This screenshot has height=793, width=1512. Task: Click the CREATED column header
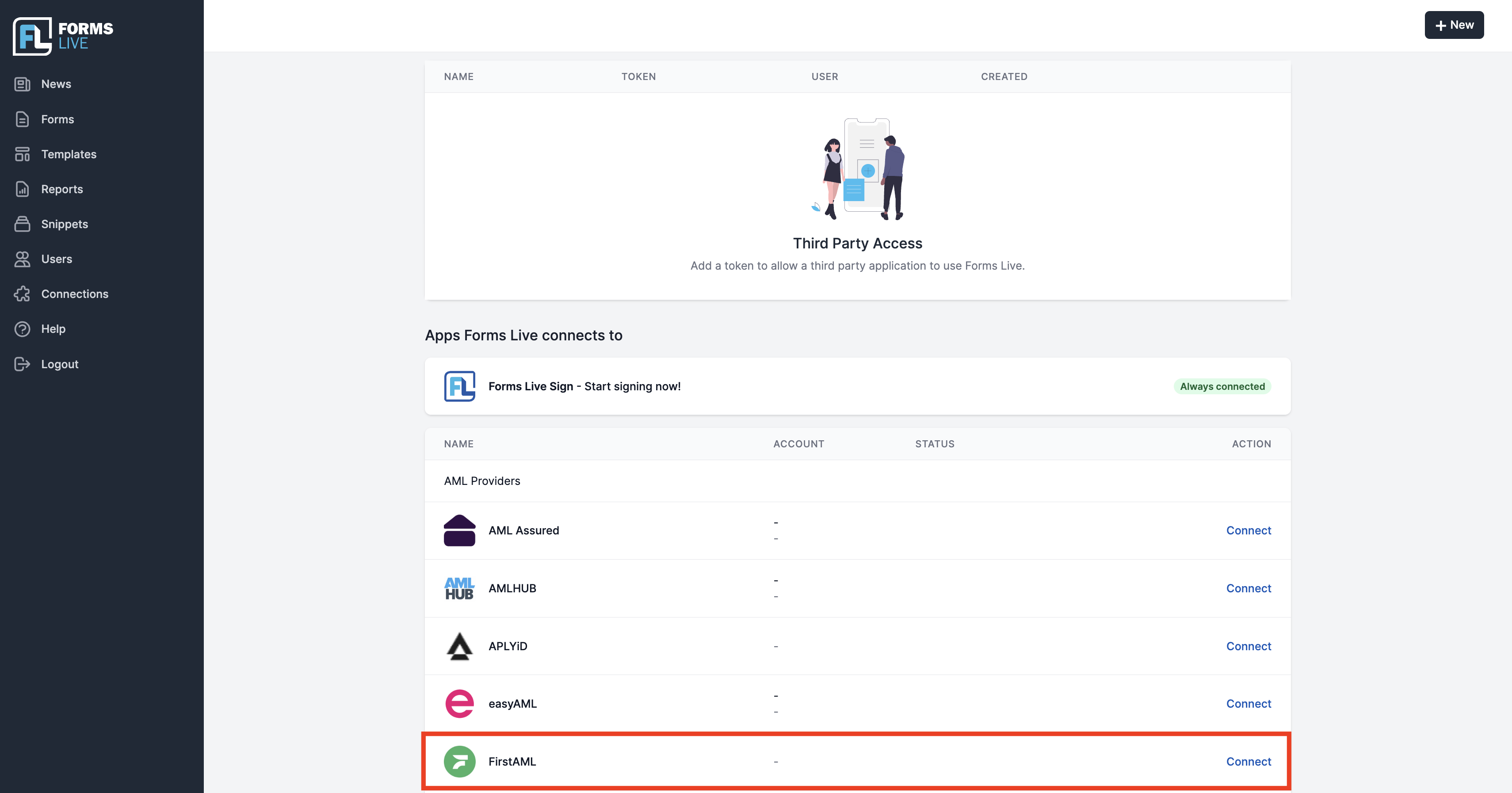tap(1004, 77)
